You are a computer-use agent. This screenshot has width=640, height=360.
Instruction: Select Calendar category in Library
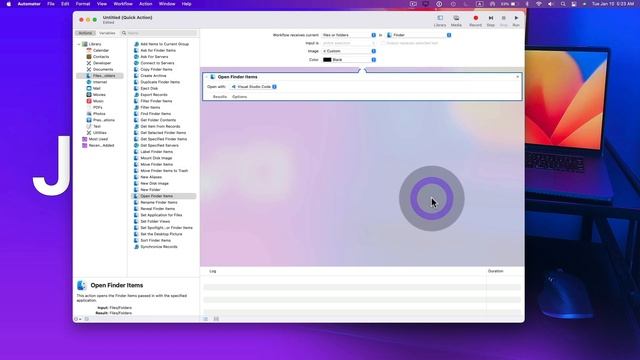[x=98, y=50]
